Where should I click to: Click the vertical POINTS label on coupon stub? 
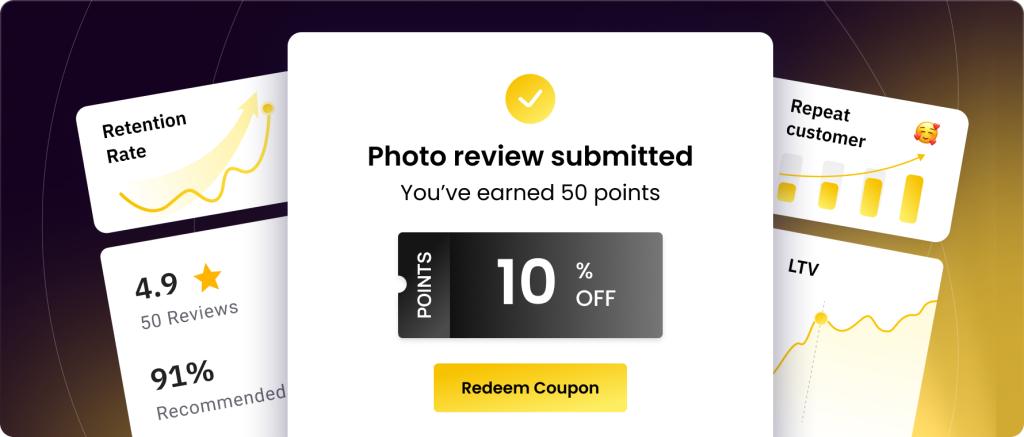click(x=424, y=285)
